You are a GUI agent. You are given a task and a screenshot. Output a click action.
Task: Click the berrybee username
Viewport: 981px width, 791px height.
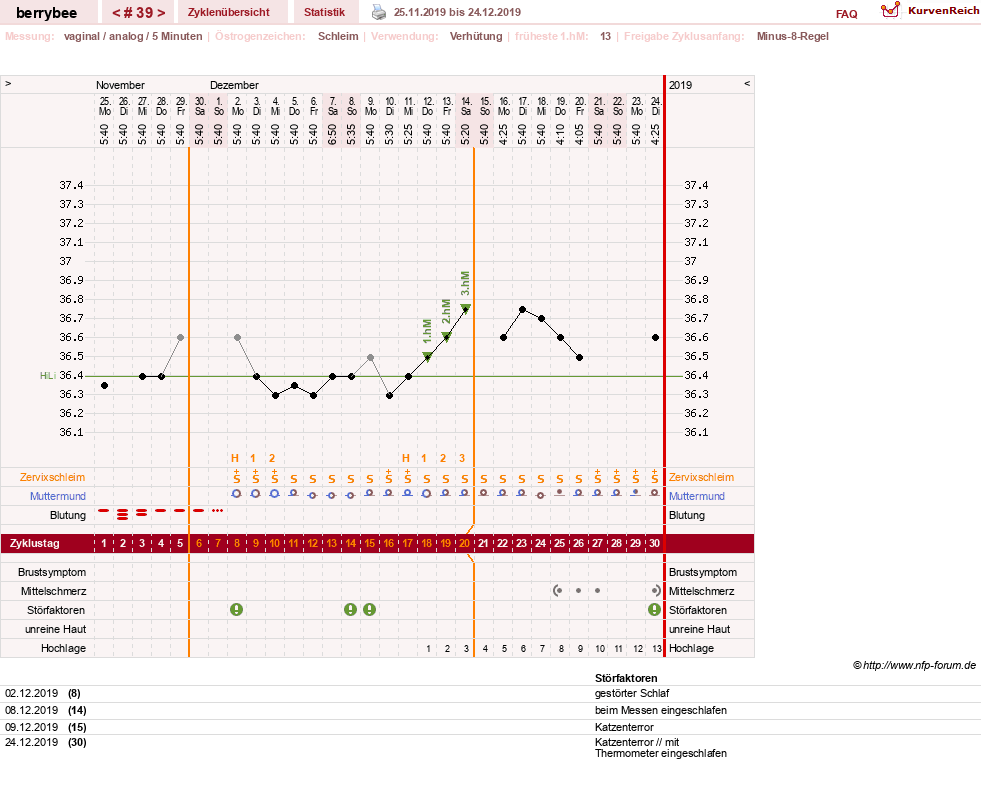coord(46,13)
